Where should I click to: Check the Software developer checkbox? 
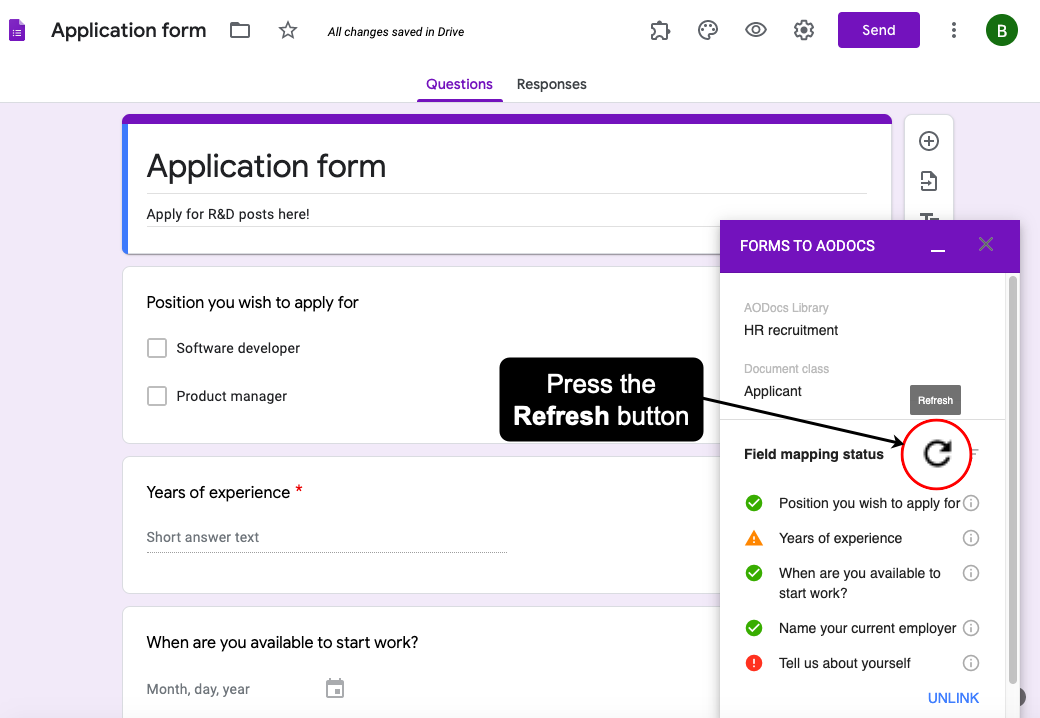157,348
